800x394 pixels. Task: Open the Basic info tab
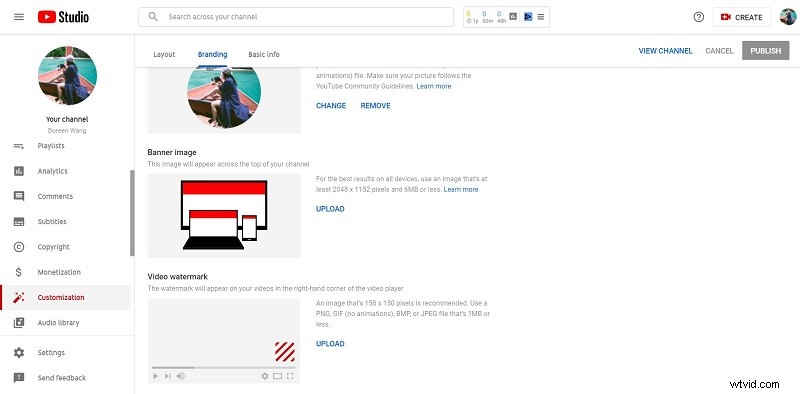point(264,54)
